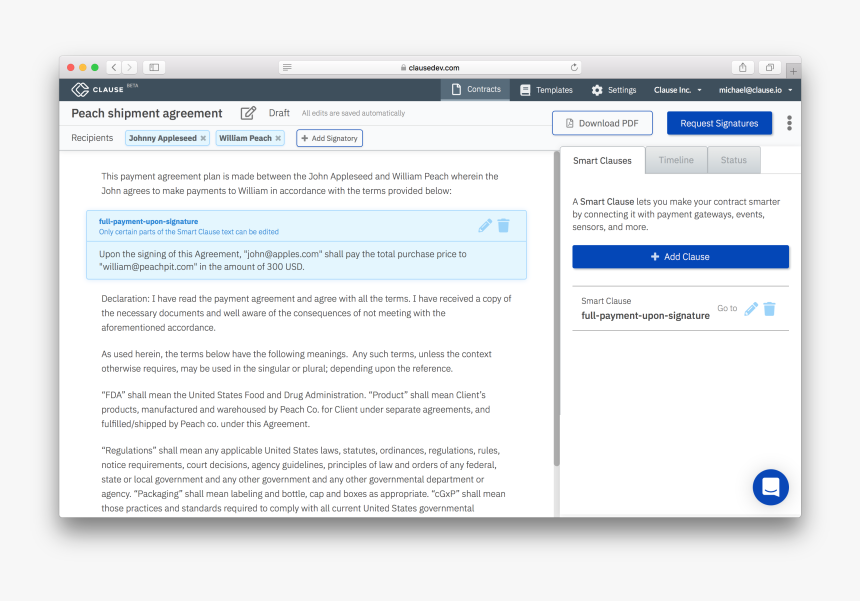
Task: Click the document vertical scrollbar
Action: (557, 309)
